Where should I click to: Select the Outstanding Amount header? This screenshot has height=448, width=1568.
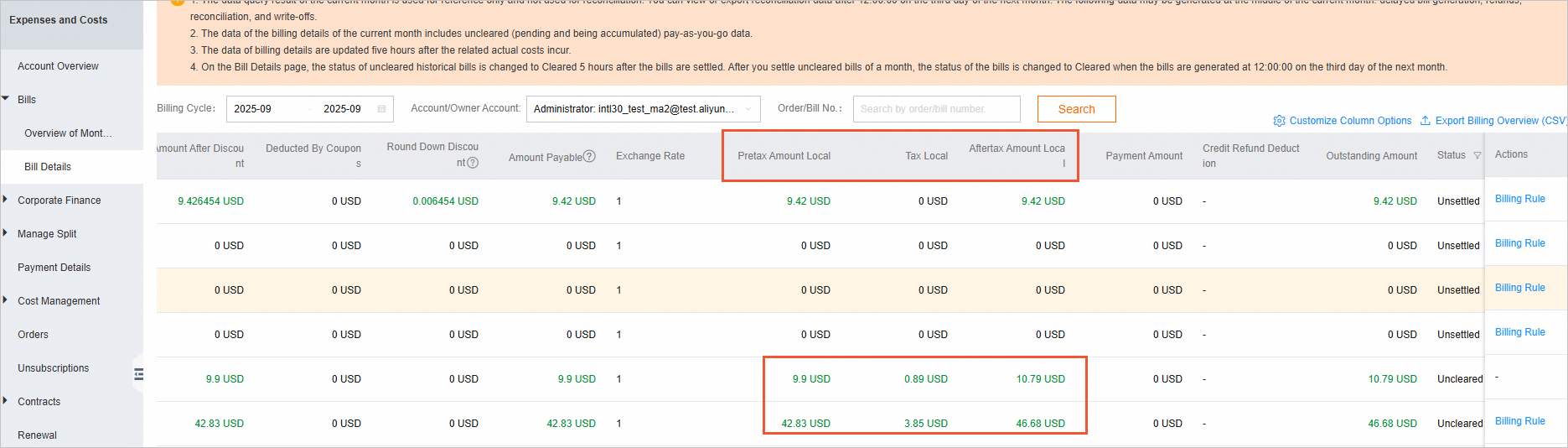click(x=1371, y=156)
